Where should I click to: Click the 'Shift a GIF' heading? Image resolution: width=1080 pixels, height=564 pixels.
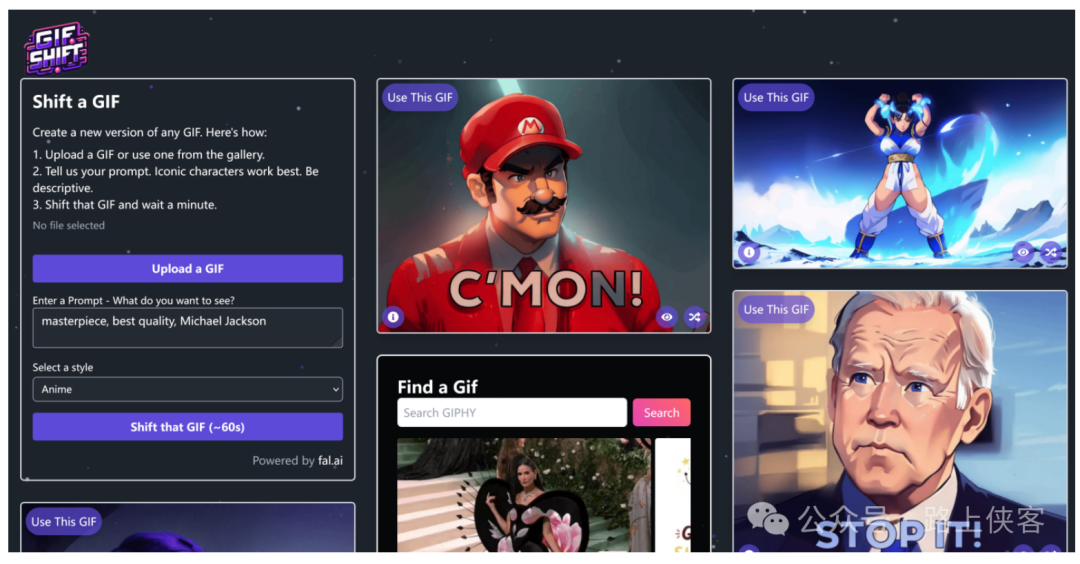click(x=76, y=102)
